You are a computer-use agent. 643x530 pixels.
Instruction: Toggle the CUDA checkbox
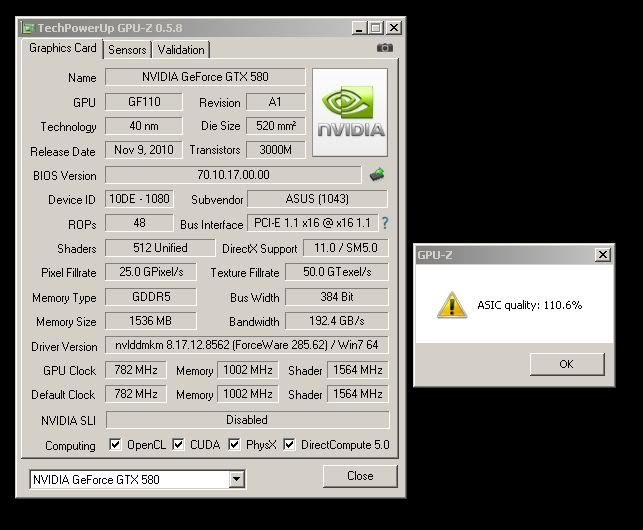pyautogui.click(x=178, y=444)
